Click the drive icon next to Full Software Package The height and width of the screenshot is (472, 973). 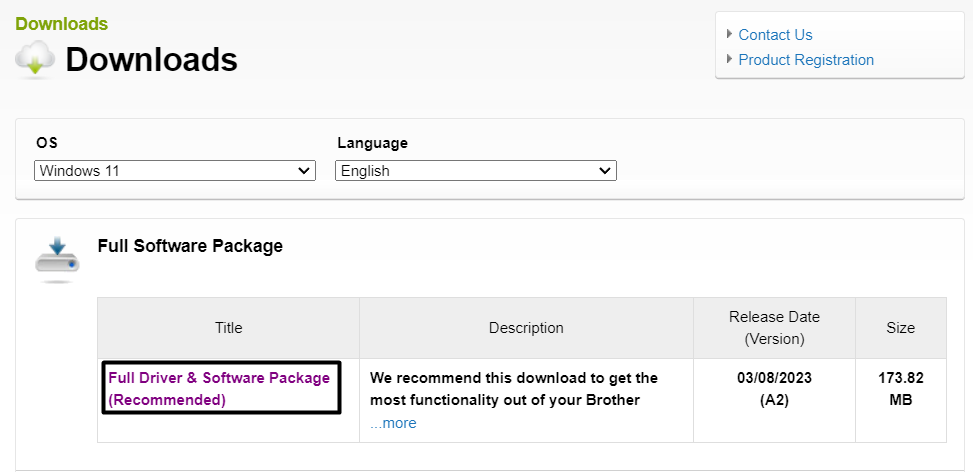(x=56, y=258)
